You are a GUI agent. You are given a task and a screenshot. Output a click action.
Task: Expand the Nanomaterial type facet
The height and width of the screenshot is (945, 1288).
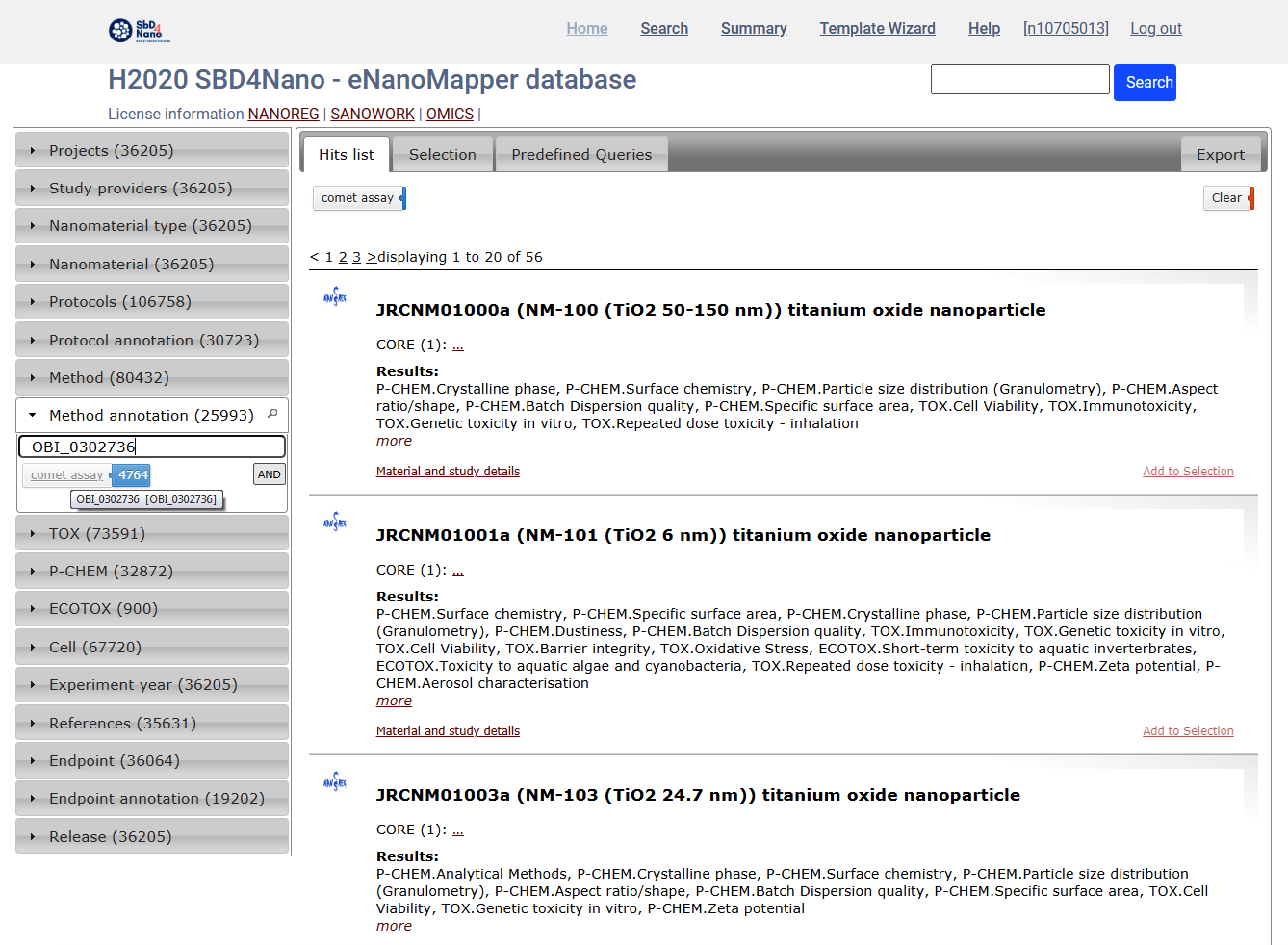click(x=150, y=226)
